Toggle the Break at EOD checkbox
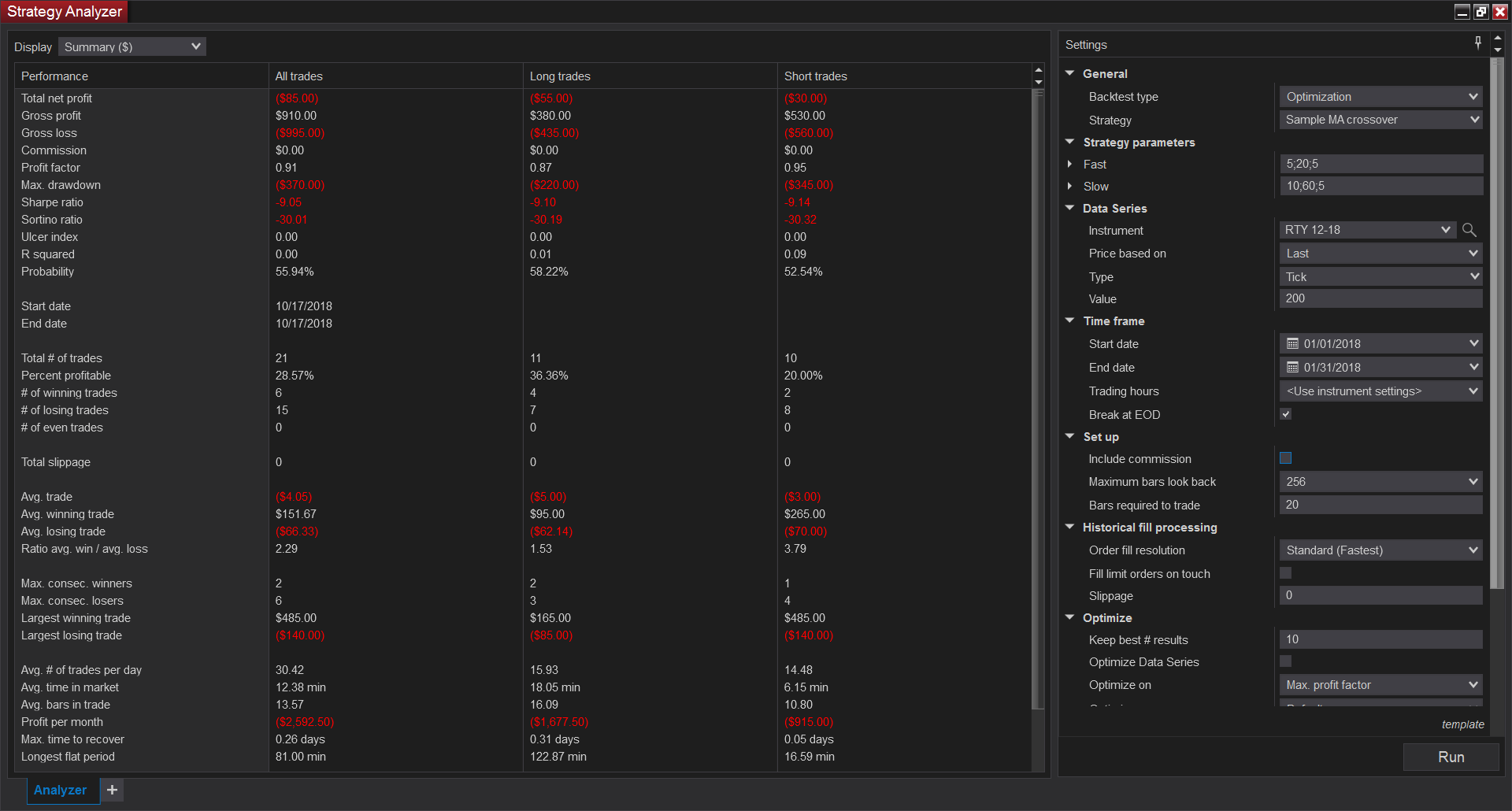Screen dimensions: 1512x811 [x=1286, y=414]
